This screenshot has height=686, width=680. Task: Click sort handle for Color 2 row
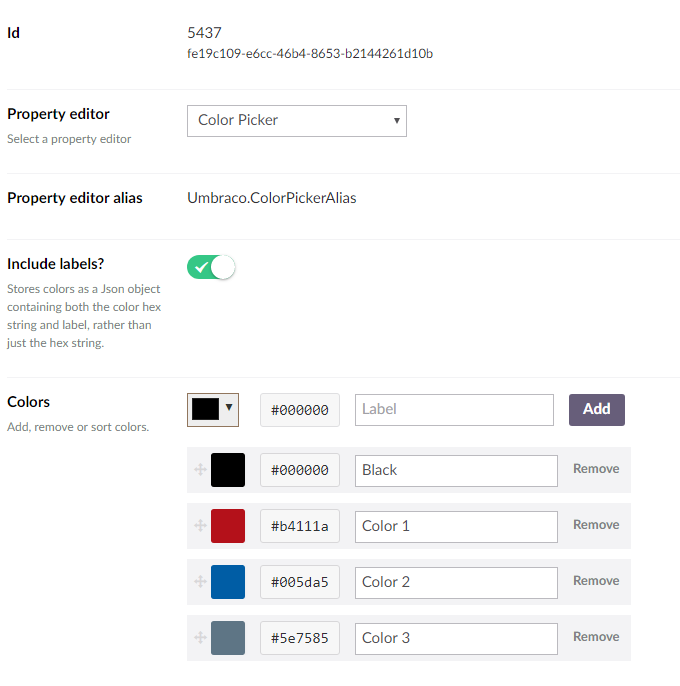200,581
